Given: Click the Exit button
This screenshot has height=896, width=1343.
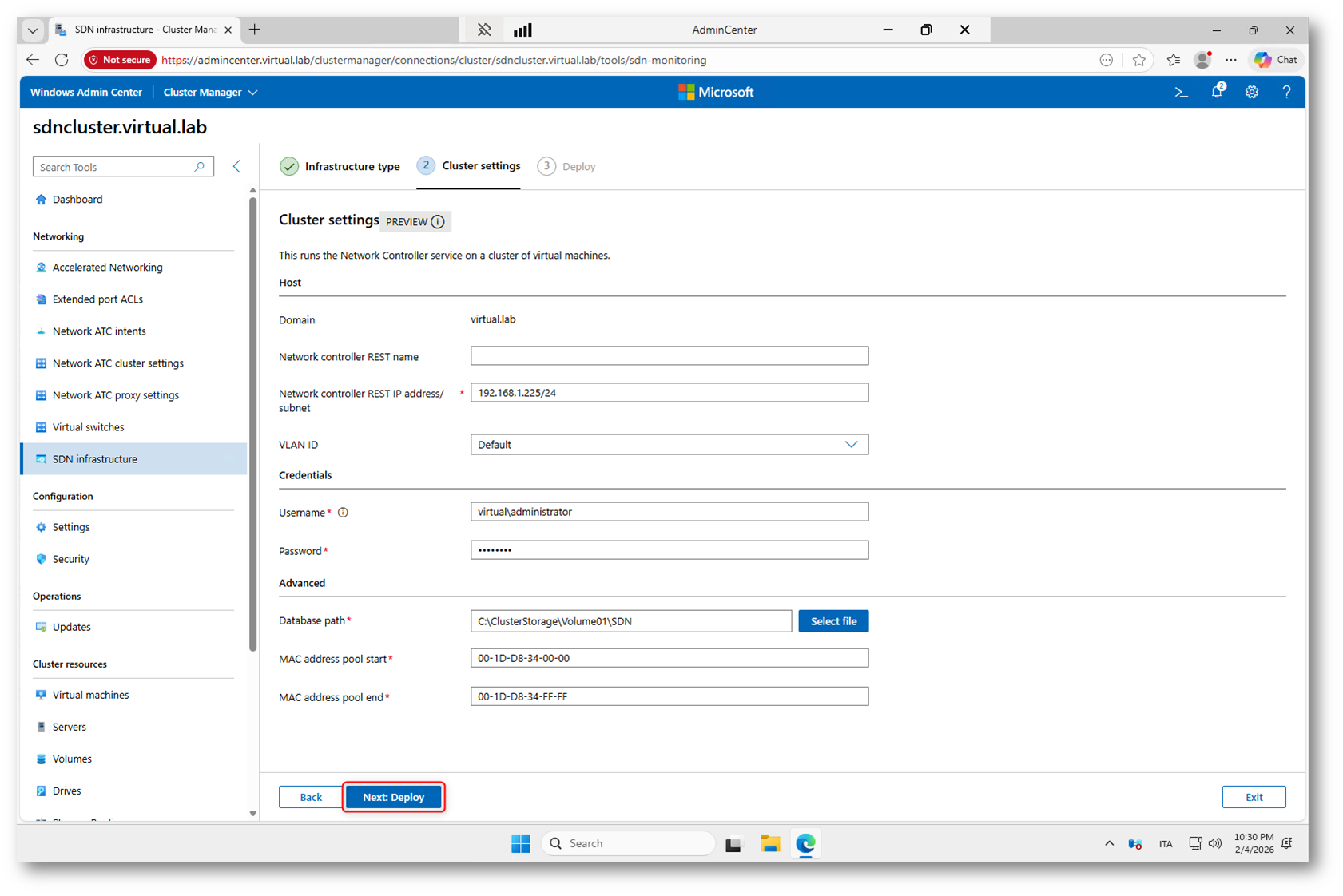Looking at the screenshot, I should (x=1253, y=797).
